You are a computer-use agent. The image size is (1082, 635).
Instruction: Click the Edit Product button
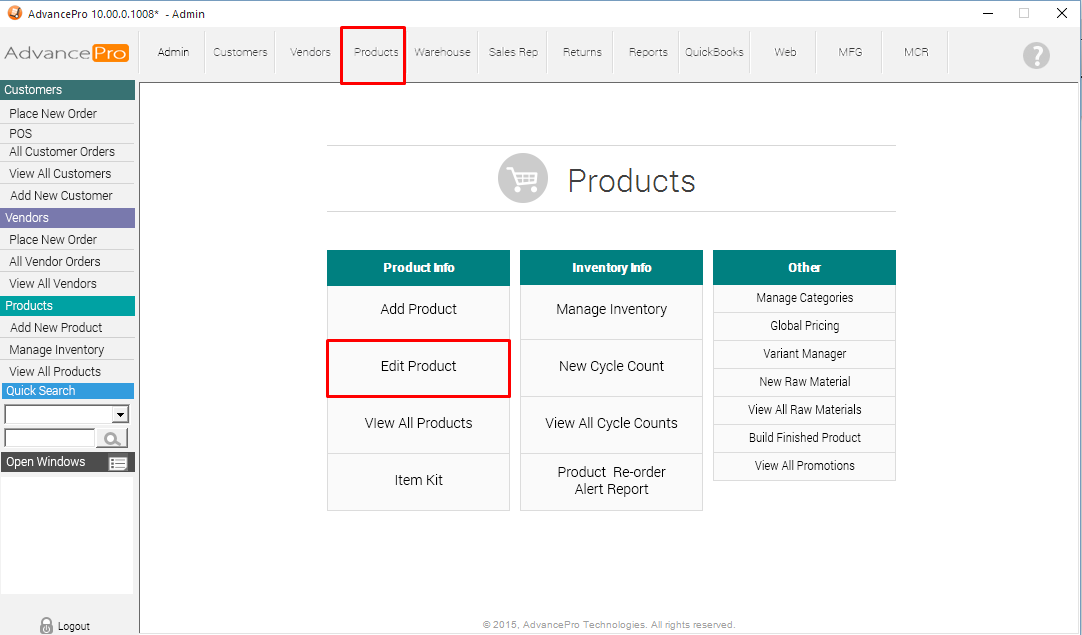click(418, 367)
